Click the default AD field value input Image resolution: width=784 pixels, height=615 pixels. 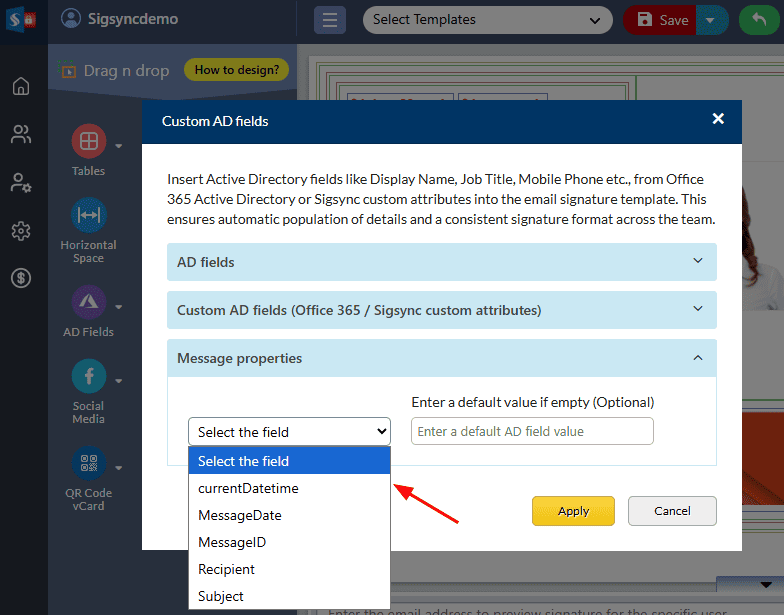pyautogui.click(x=532, y=431)
